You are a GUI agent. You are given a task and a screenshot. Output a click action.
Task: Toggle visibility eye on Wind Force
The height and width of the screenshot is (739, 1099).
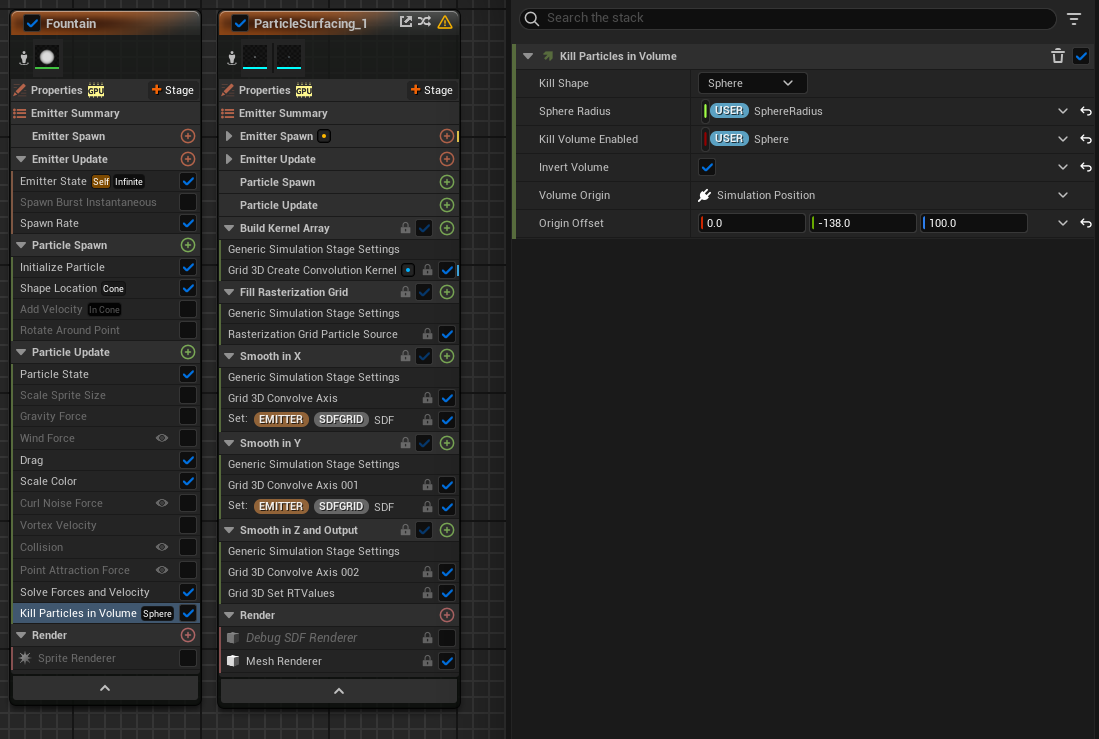[x=162, y=438]
